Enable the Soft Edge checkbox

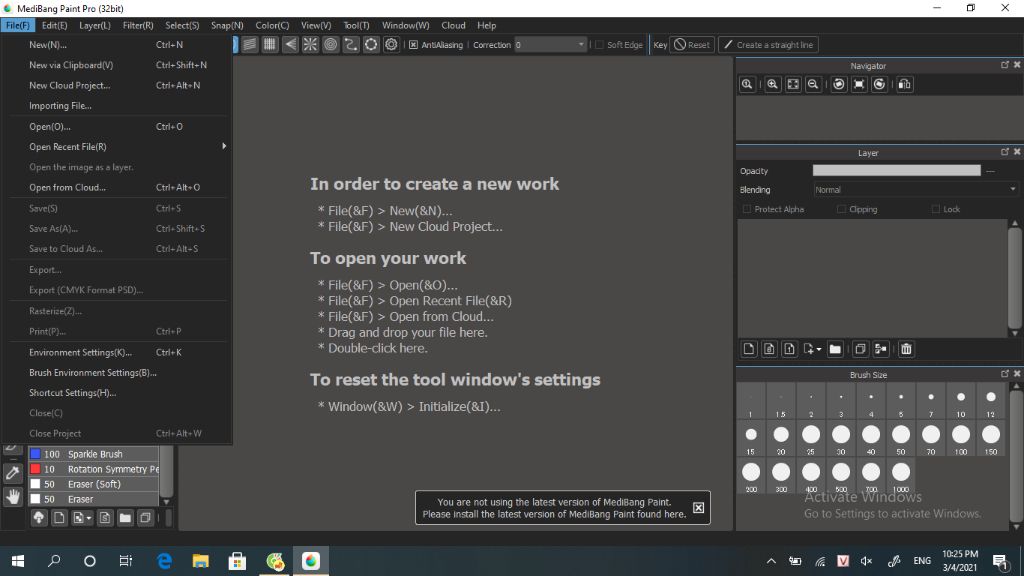600,44
